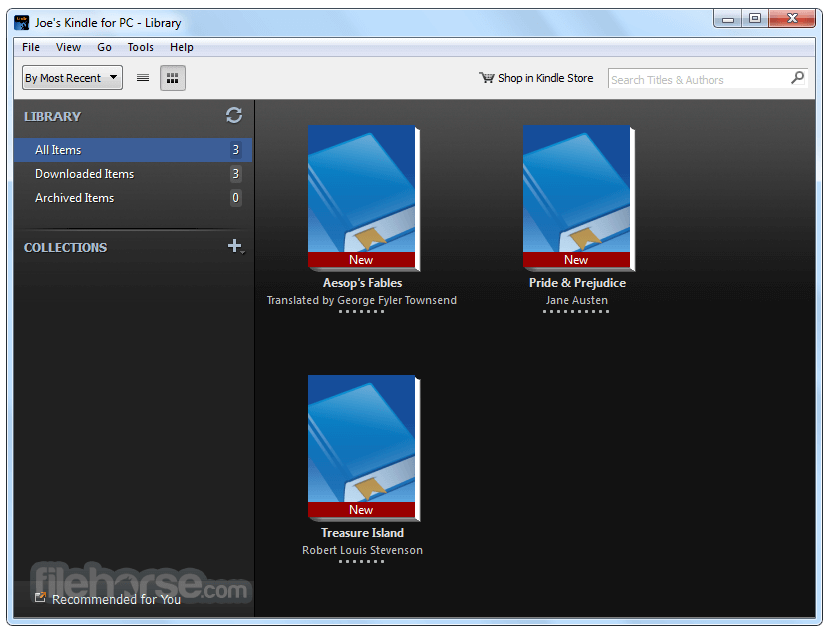Click the New banner on Treasure Island

pos(361,509)
